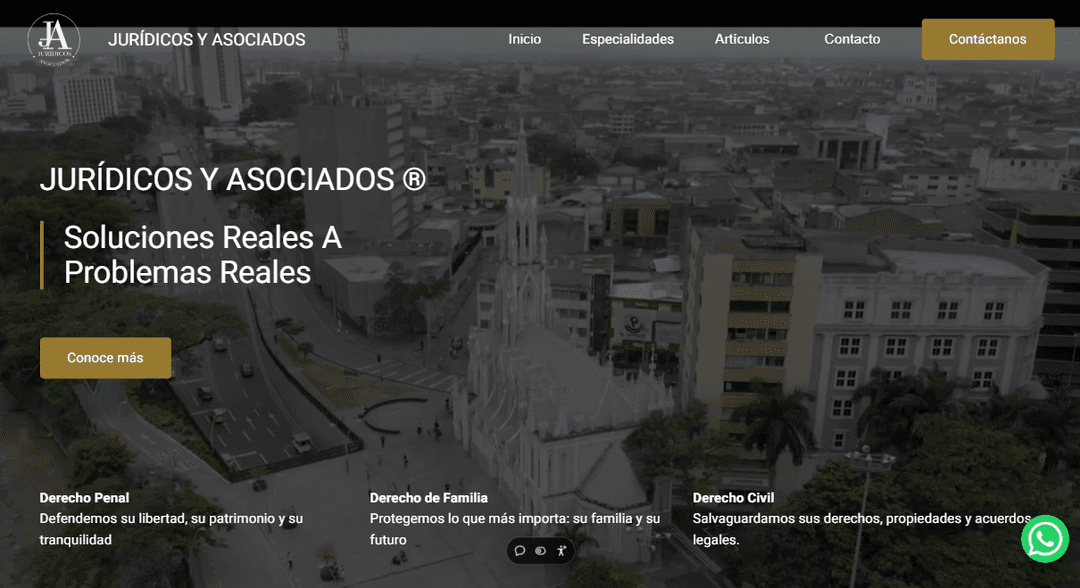This screenshot has width=1080, height=588.
Task: Open the chat bubble icon in bottom toolbar
Action: click(520, 551)
